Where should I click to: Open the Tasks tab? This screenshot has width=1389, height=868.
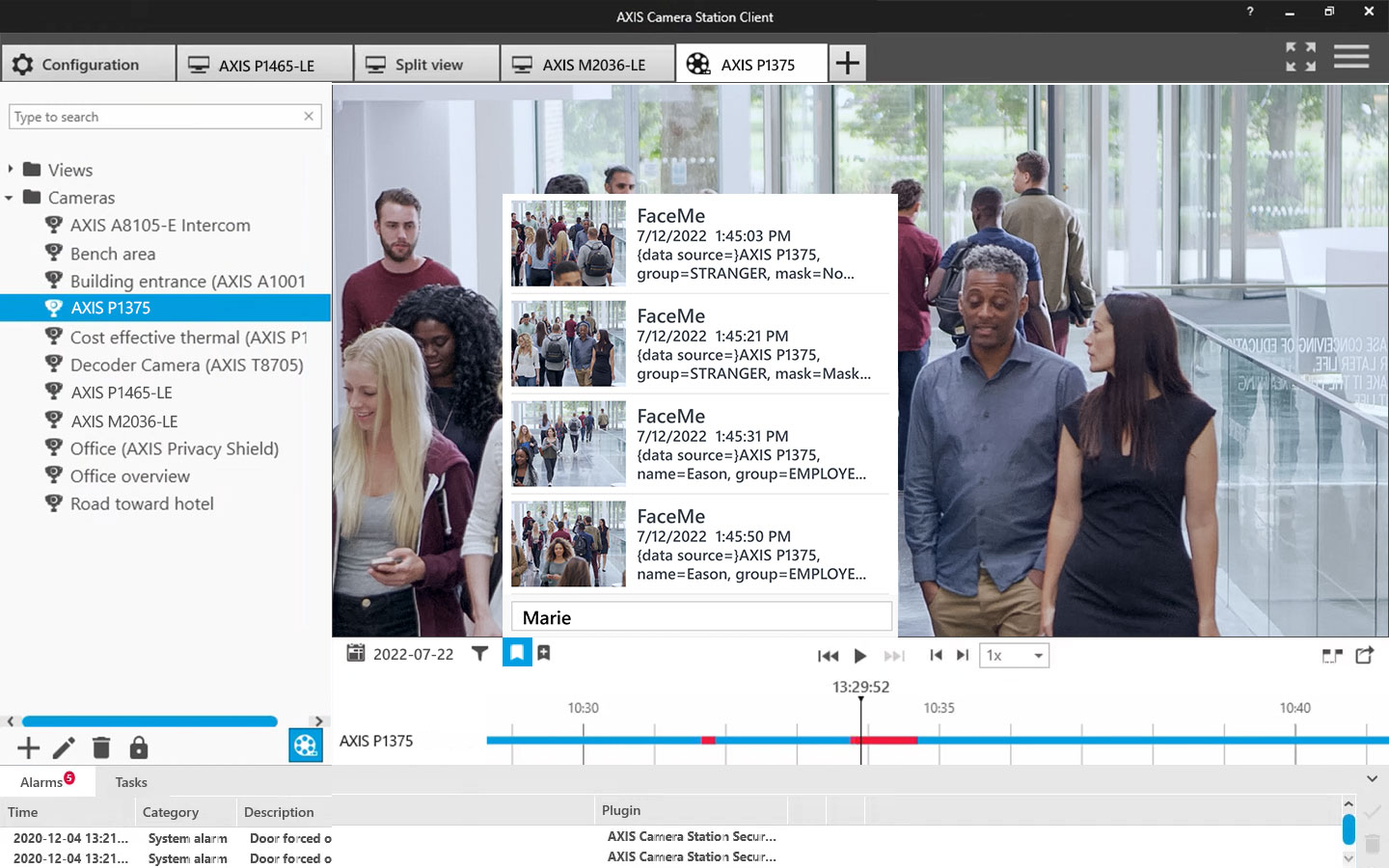point(131,782)
